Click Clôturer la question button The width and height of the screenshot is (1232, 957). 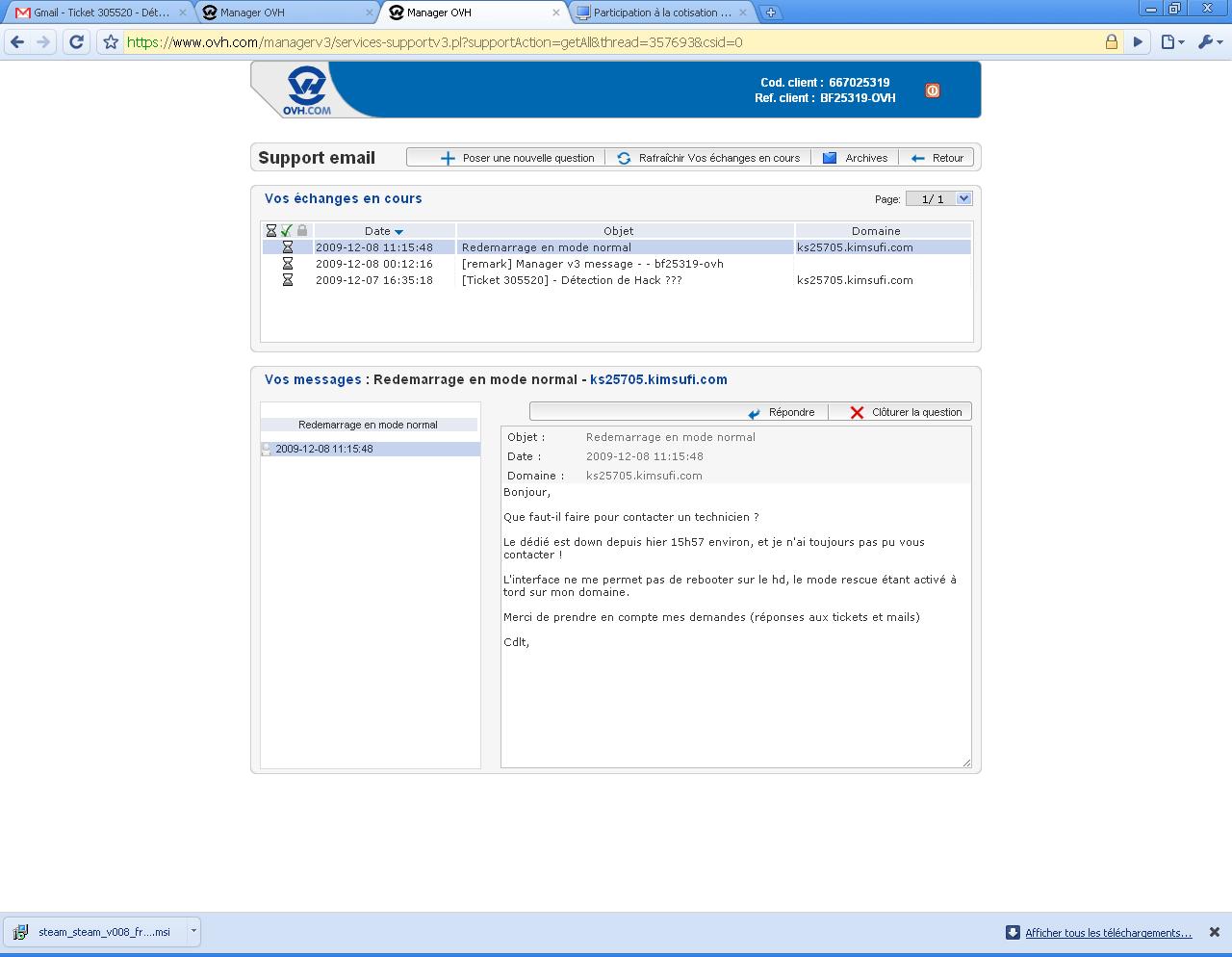[x=906, y=412]
